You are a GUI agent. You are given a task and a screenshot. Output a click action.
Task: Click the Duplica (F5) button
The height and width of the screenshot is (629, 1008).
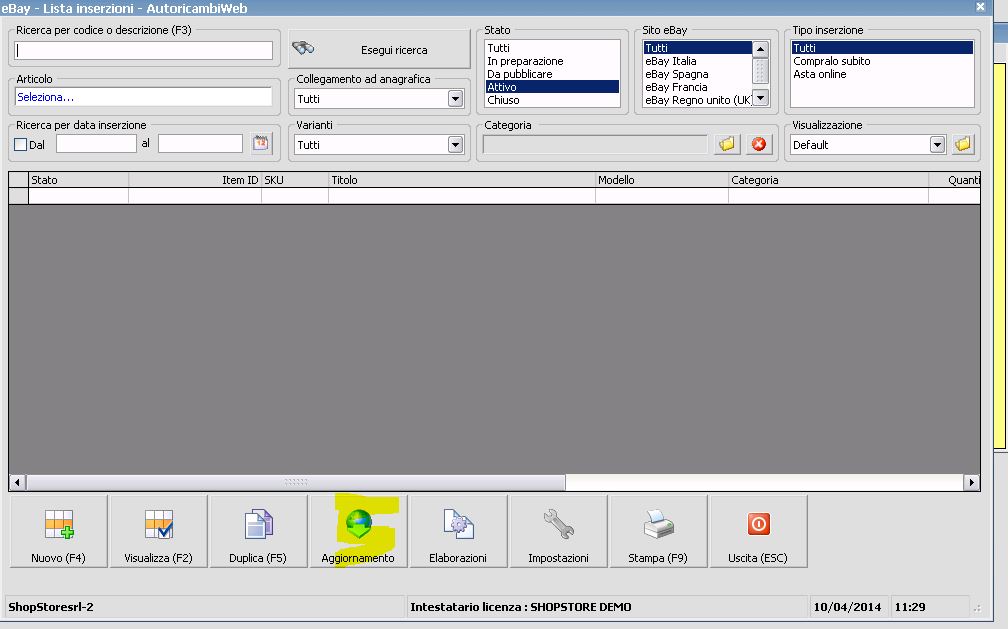click(258, 531)
